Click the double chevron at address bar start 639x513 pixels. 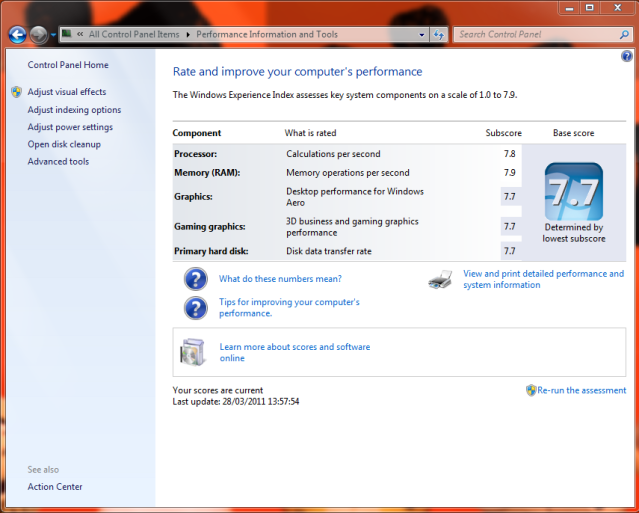click(80, 35)
